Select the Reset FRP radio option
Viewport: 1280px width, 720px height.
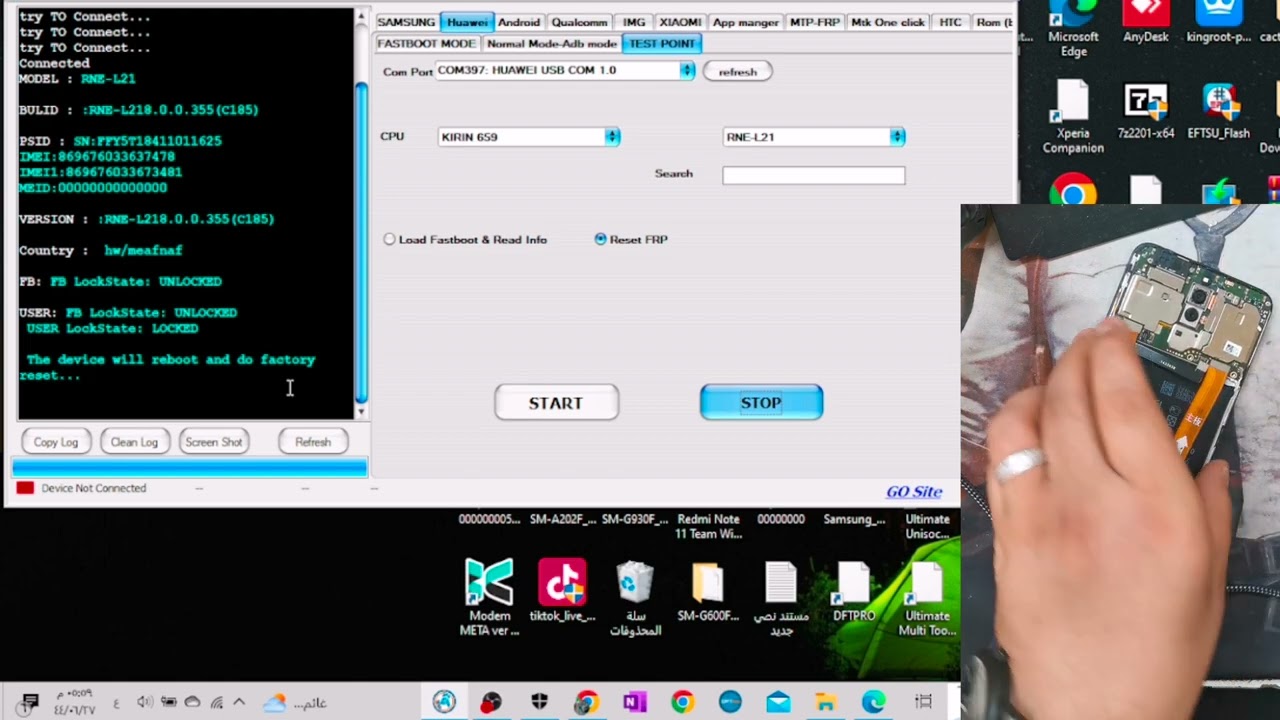click(631, 240)
